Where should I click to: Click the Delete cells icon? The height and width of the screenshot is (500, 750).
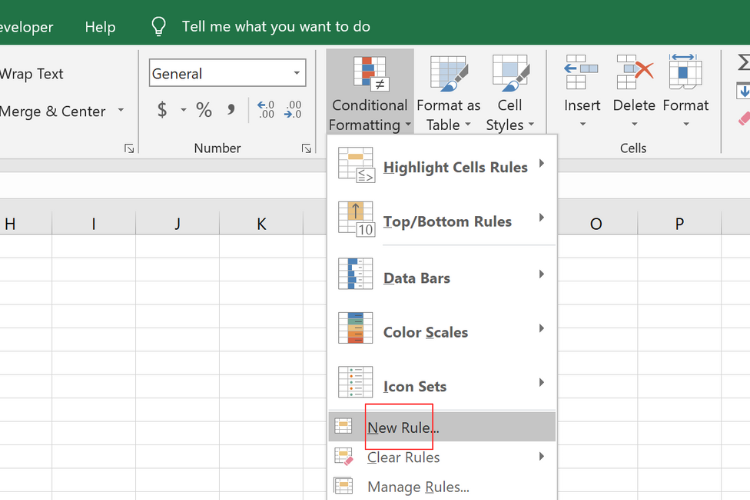tap(635, 72)
